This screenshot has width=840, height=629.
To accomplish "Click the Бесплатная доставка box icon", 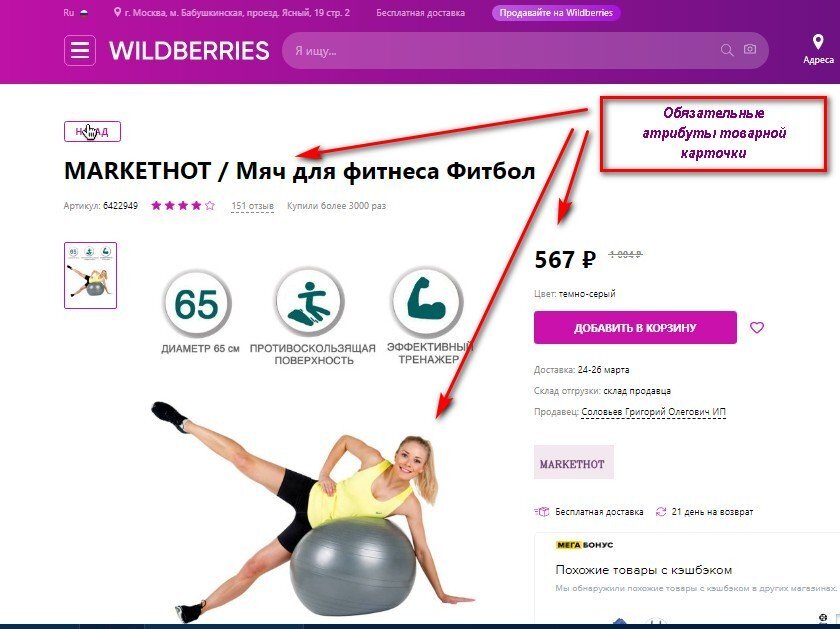I will 542,512.
